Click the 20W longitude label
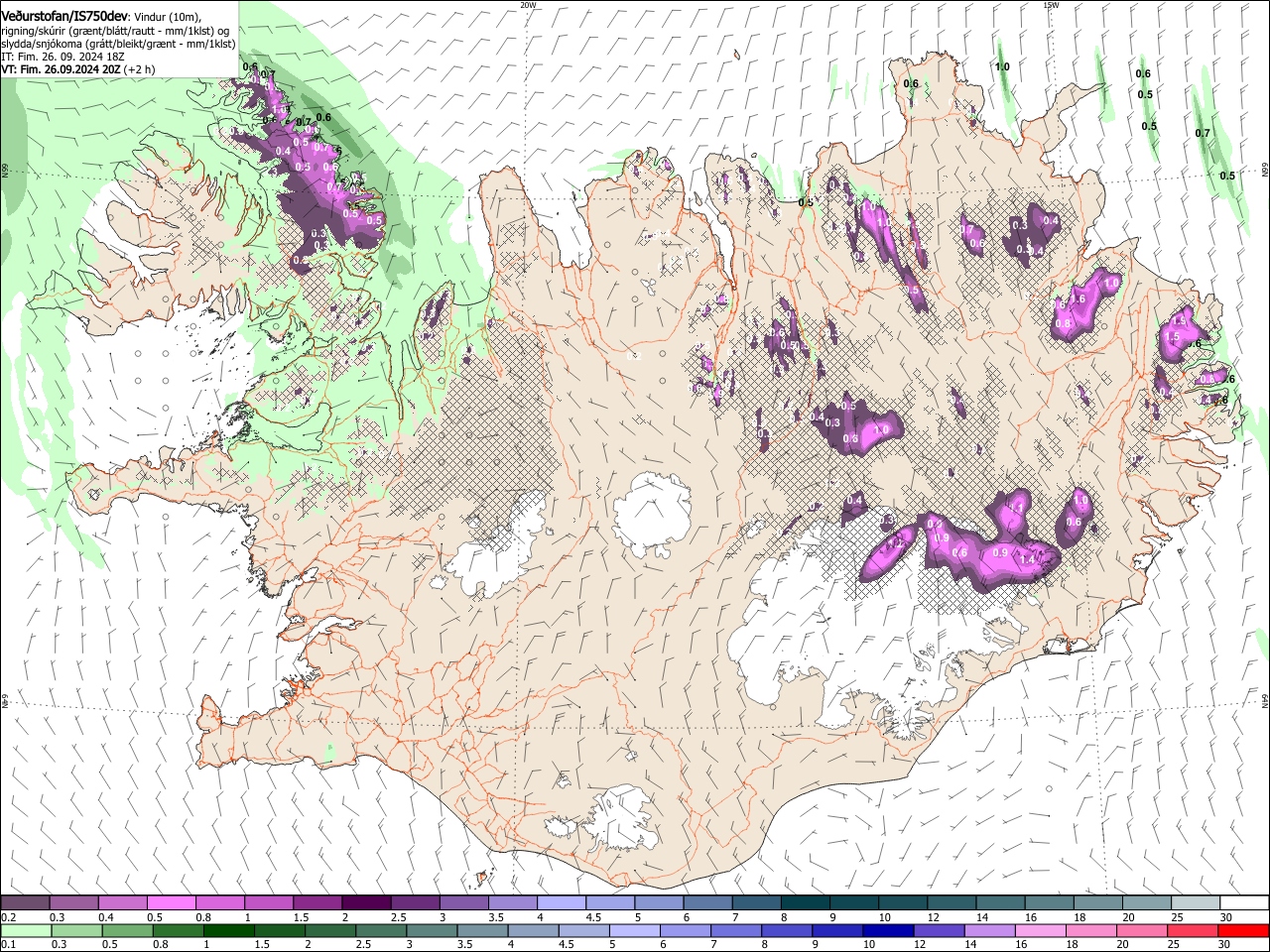 coord(528,4)
